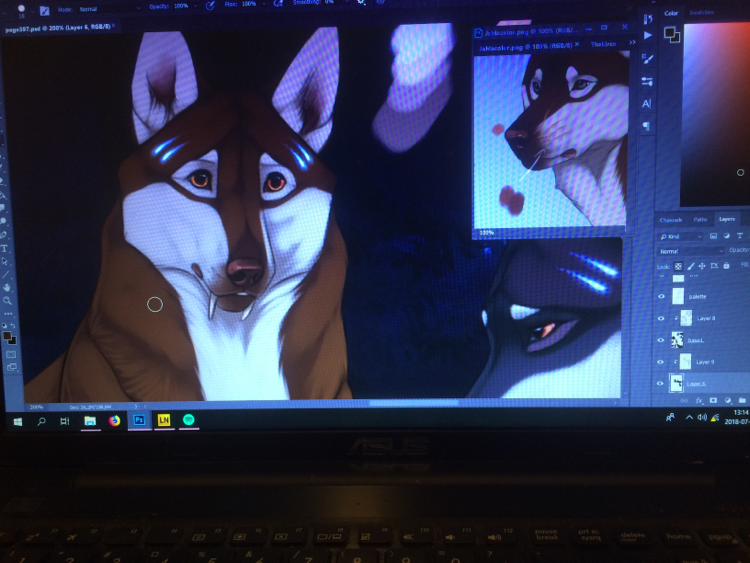Screen dimensions: 750x563
Task: Click the background color swatch in toolbar
Action: point(12,341)
